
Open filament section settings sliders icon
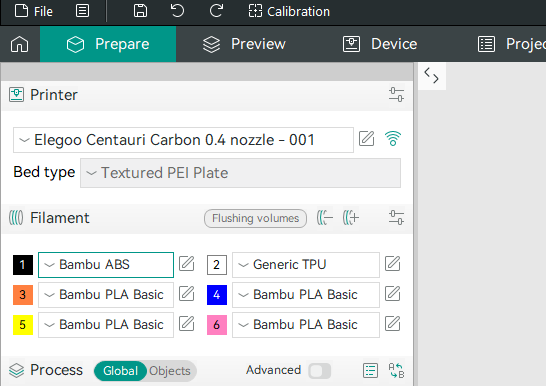[396, 218]
